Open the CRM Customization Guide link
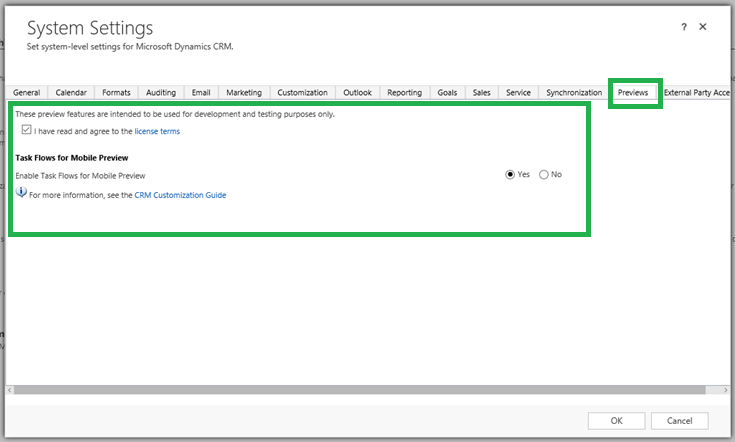The width and height of the screenshot is (735, 442). click(x=180, y=195)
